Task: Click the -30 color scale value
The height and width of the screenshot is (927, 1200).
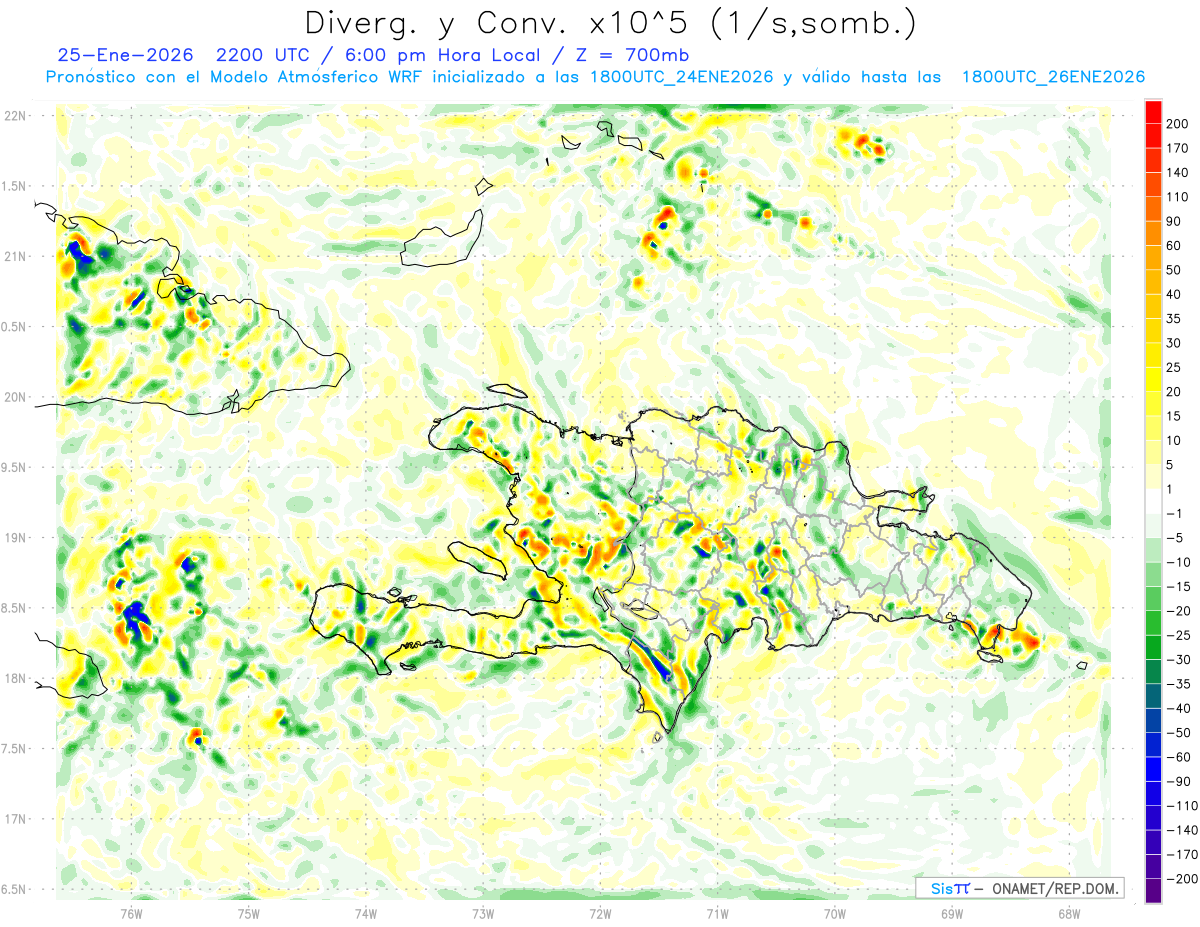Action: [1181, 660]
